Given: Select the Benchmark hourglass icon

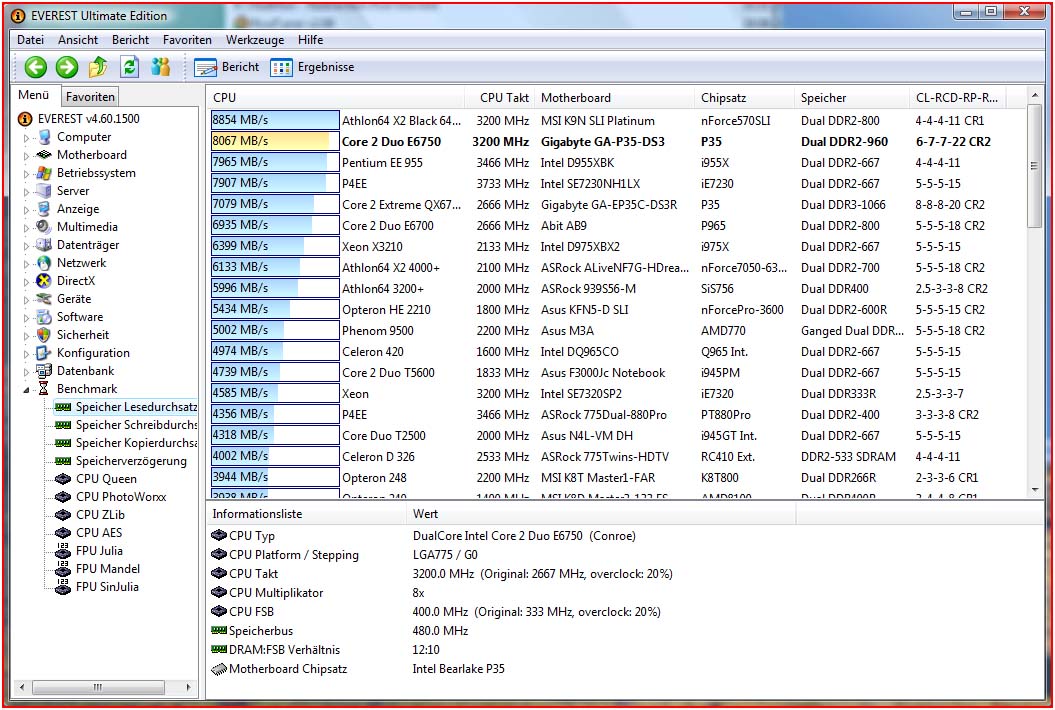Looking at the screenshot, I should pyautogui.click(x=44, y=388).
